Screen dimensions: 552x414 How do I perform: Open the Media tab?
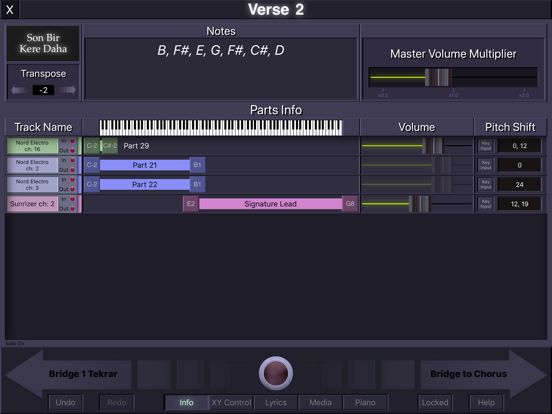click(320, 402)
